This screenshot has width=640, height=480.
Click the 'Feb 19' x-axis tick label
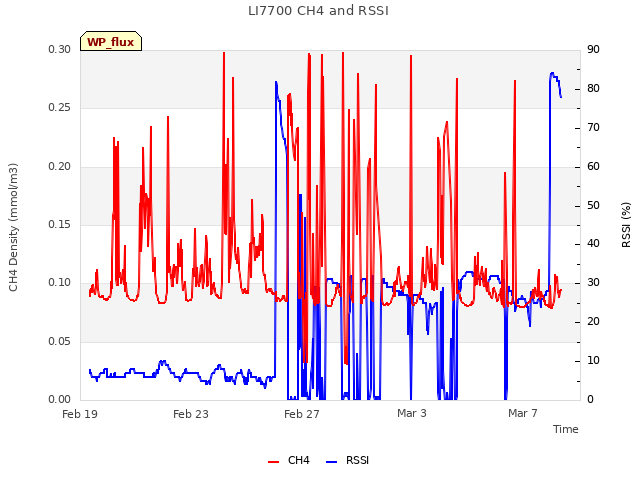[x=80, y=414]
